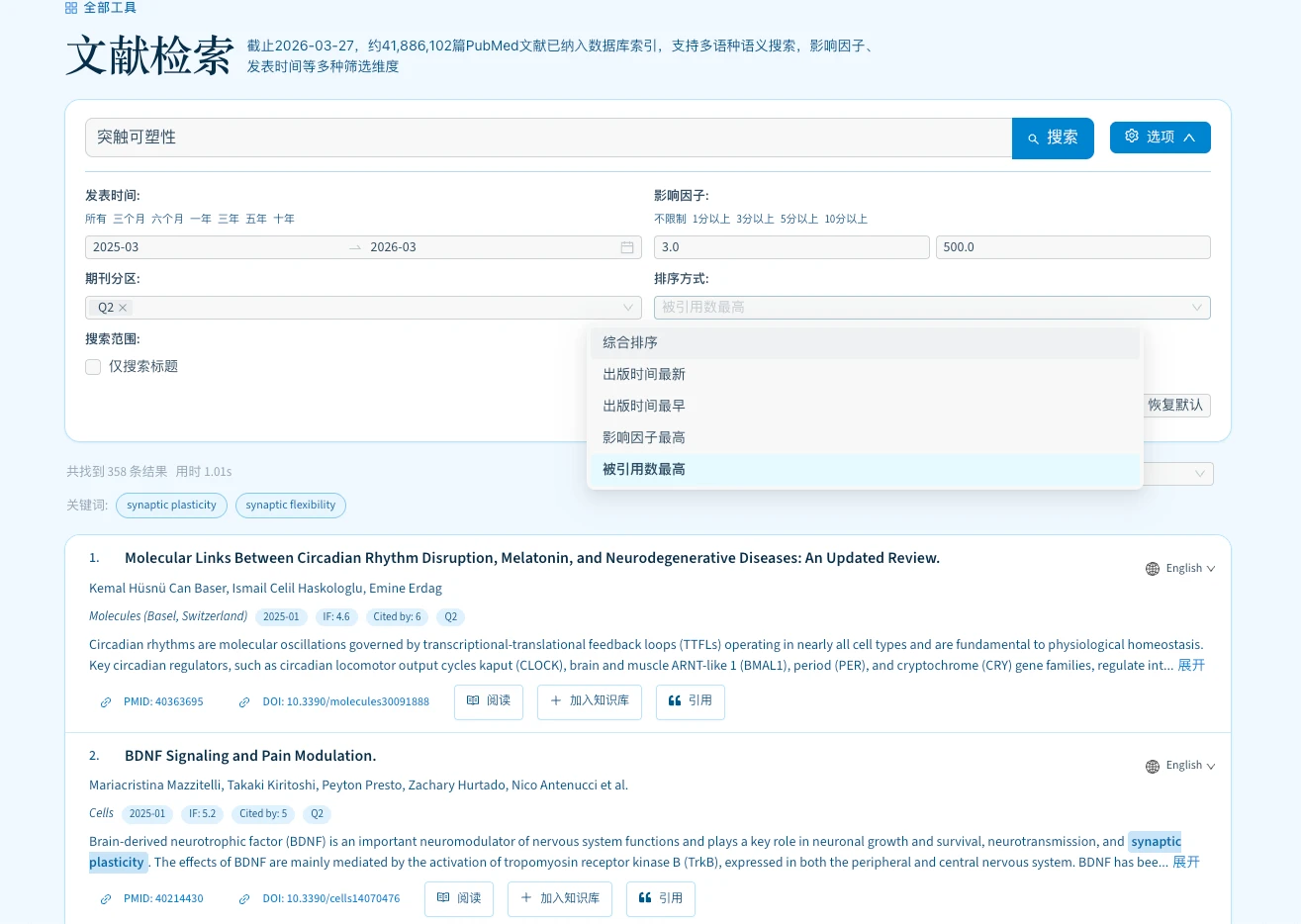1301x924 pixels.
Task: Click the globe language icon on first result
Action: tap(1153, 569)
